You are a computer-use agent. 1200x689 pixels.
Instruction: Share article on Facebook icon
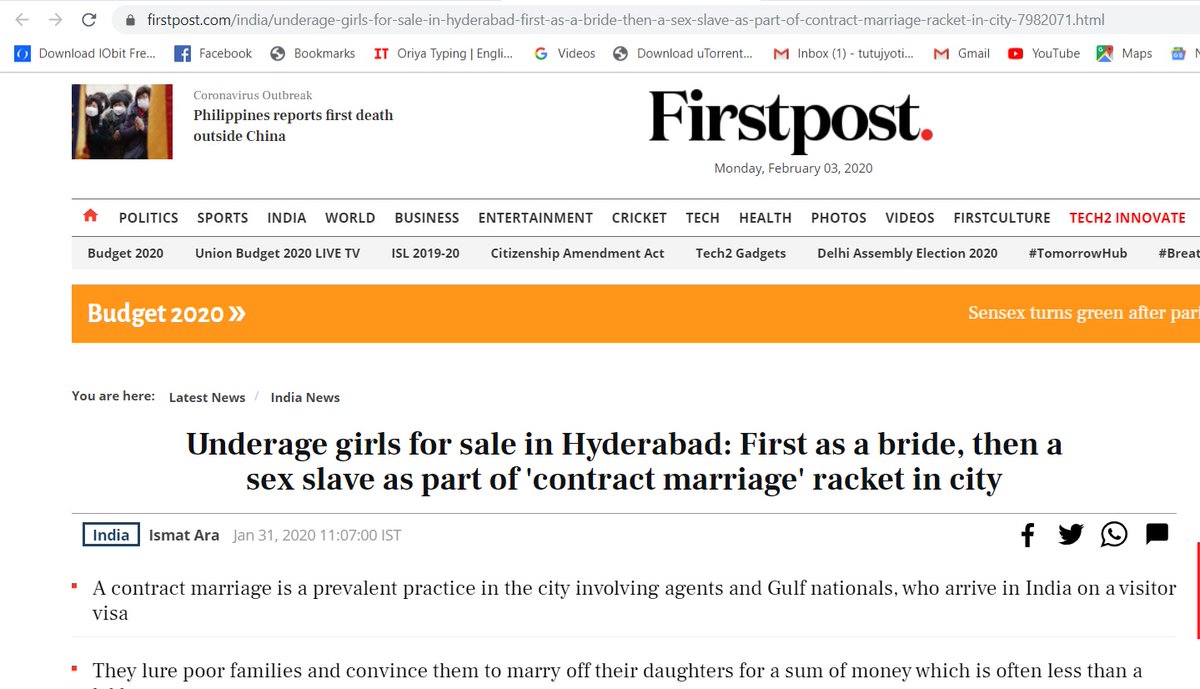point(1027,535)
